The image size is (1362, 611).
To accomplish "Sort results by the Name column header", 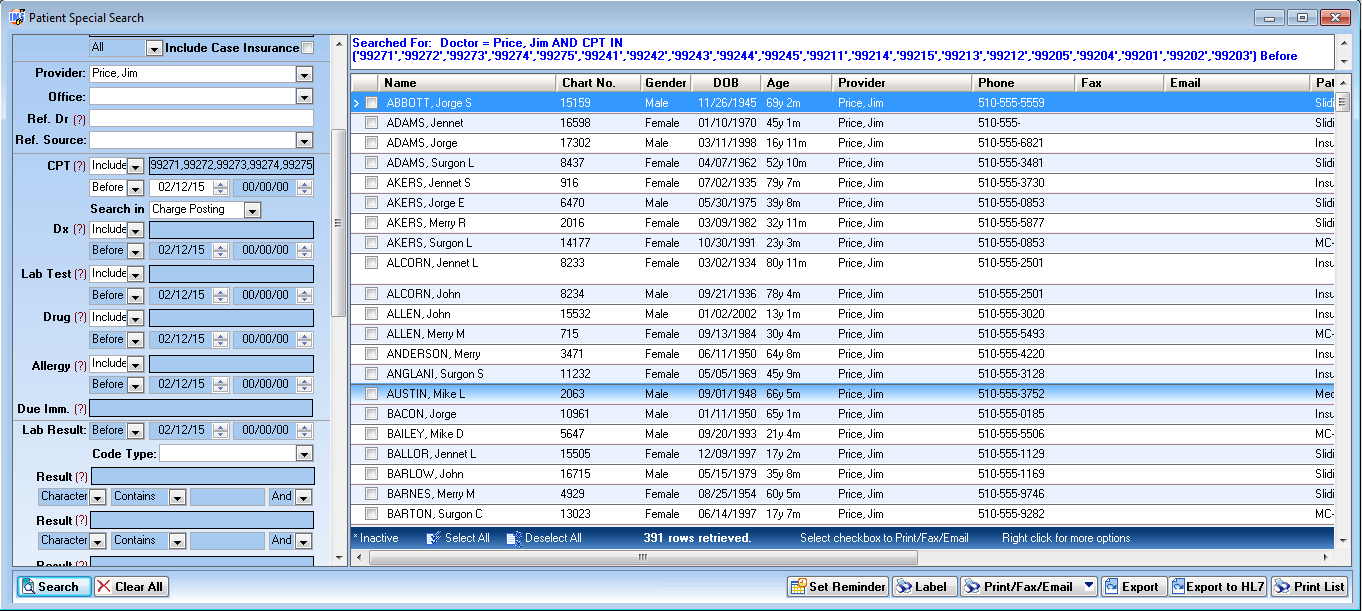I will coord(467,83).
